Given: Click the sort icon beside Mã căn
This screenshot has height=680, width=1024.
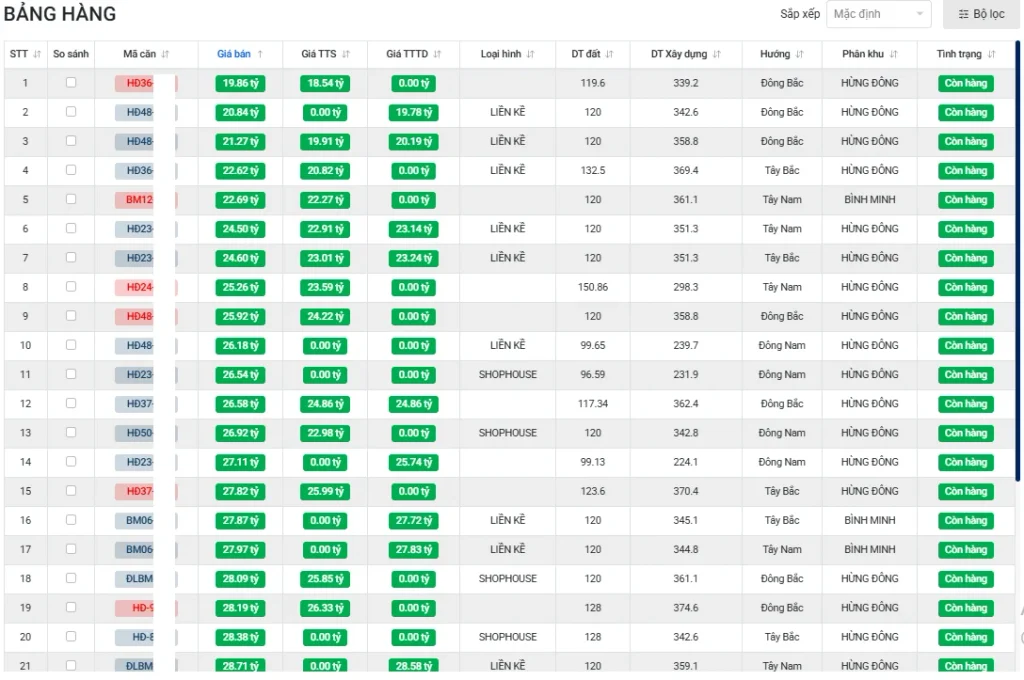Looking at the screenshot, I should 165,54.
